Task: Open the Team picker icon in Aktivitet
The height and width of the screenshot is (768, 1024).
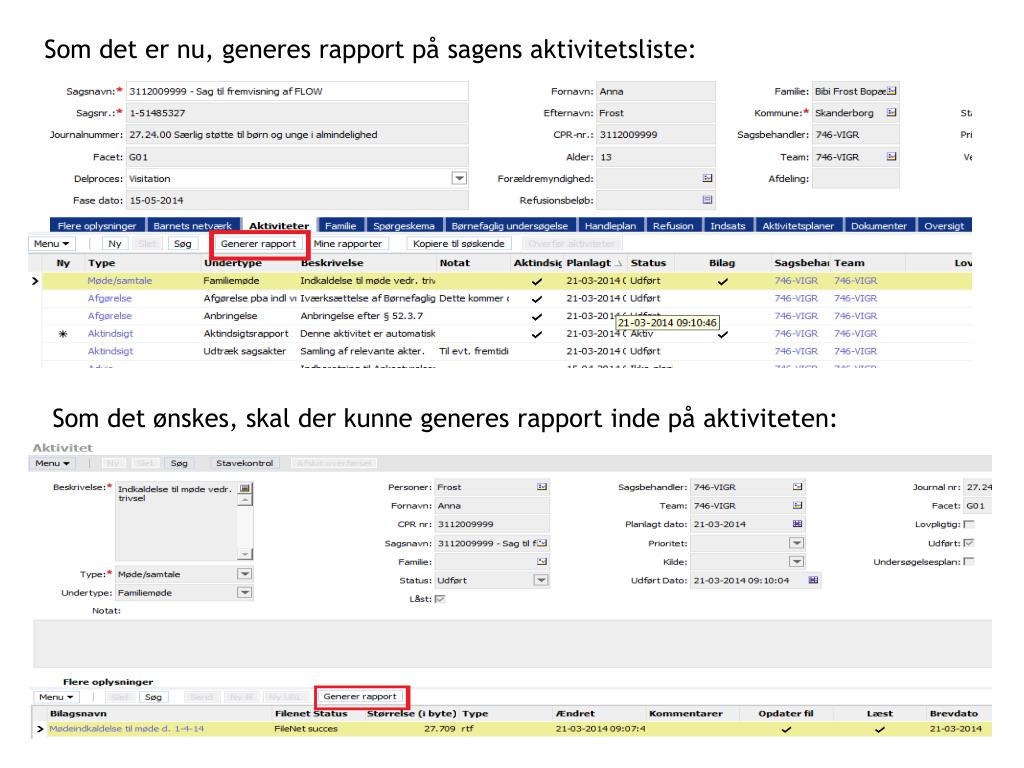Action: [x=797, y=505]
